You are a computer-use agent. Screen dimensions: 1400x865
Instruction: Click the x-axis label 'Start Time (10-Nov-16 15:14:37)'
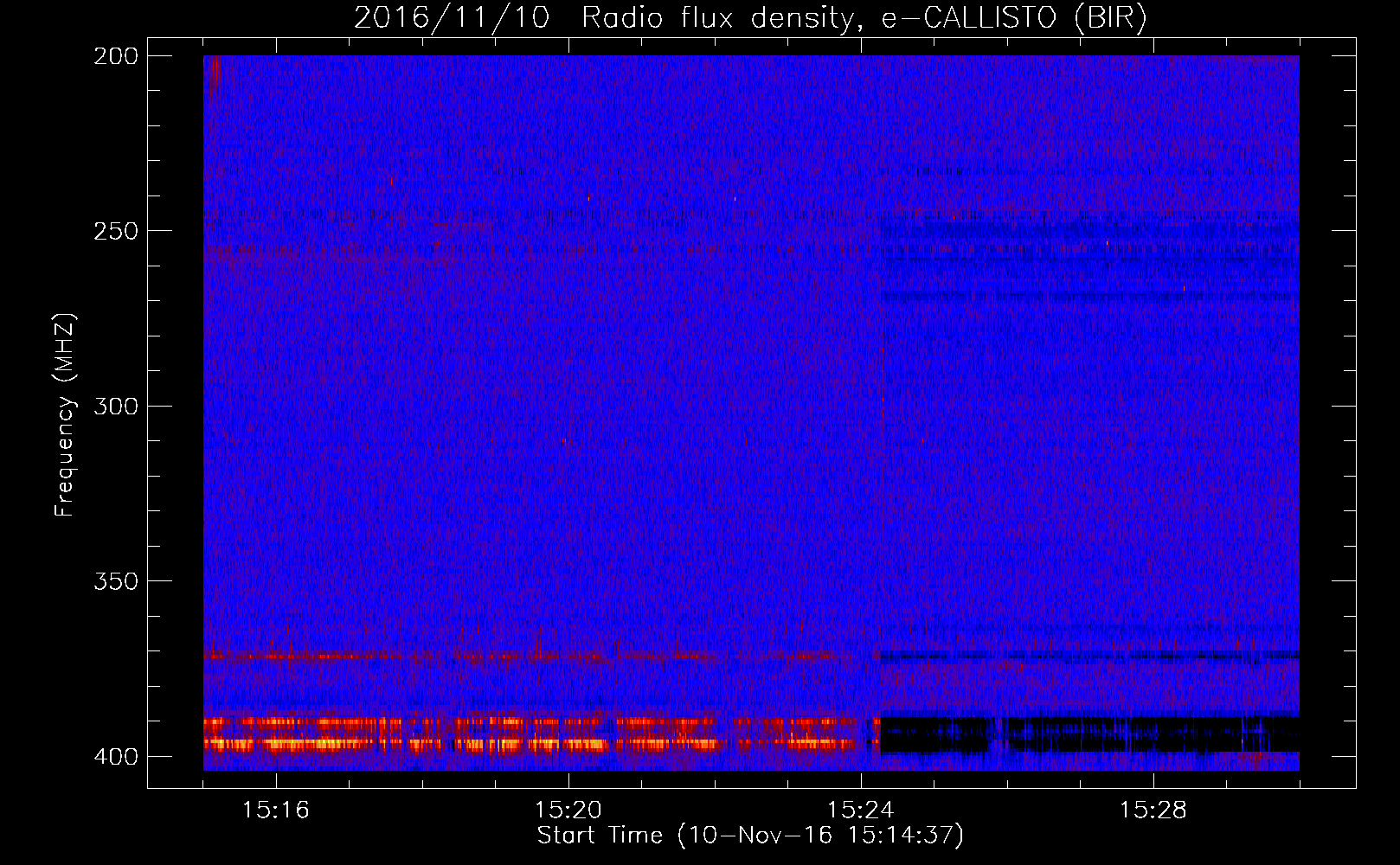point(750,836)
